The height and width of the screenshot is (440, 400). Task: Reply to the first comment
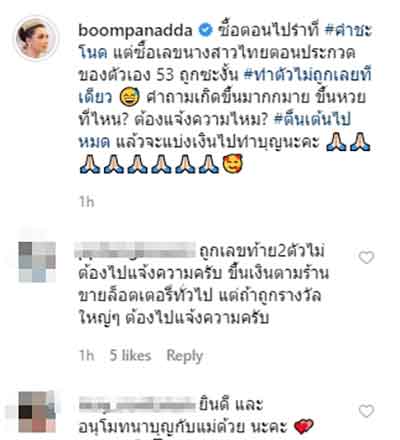pyautogui.click(x=185, y=355)
